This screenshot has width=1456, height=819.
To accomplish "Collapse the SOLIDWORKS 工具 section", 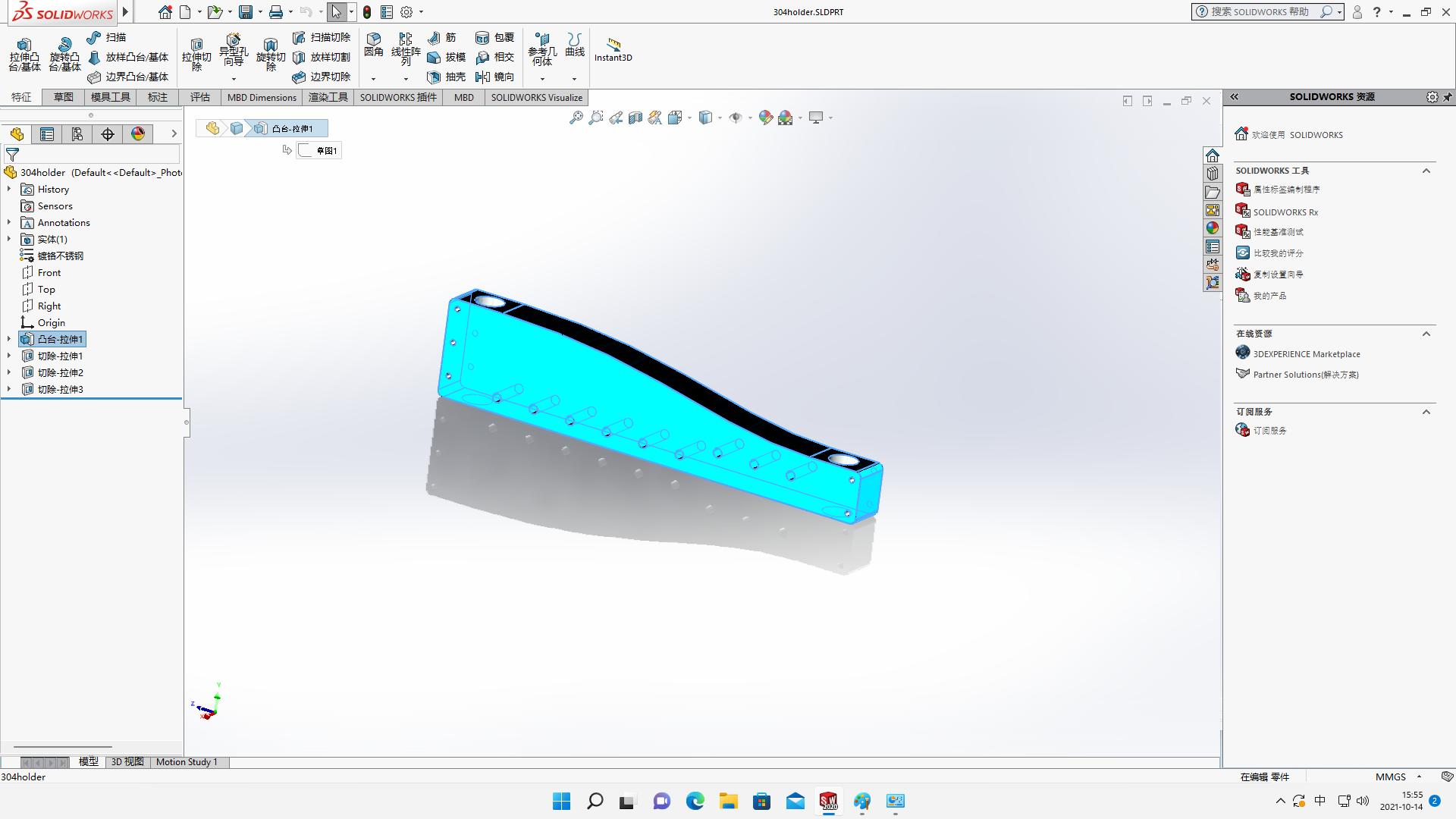I will [x=1426, y=171].
